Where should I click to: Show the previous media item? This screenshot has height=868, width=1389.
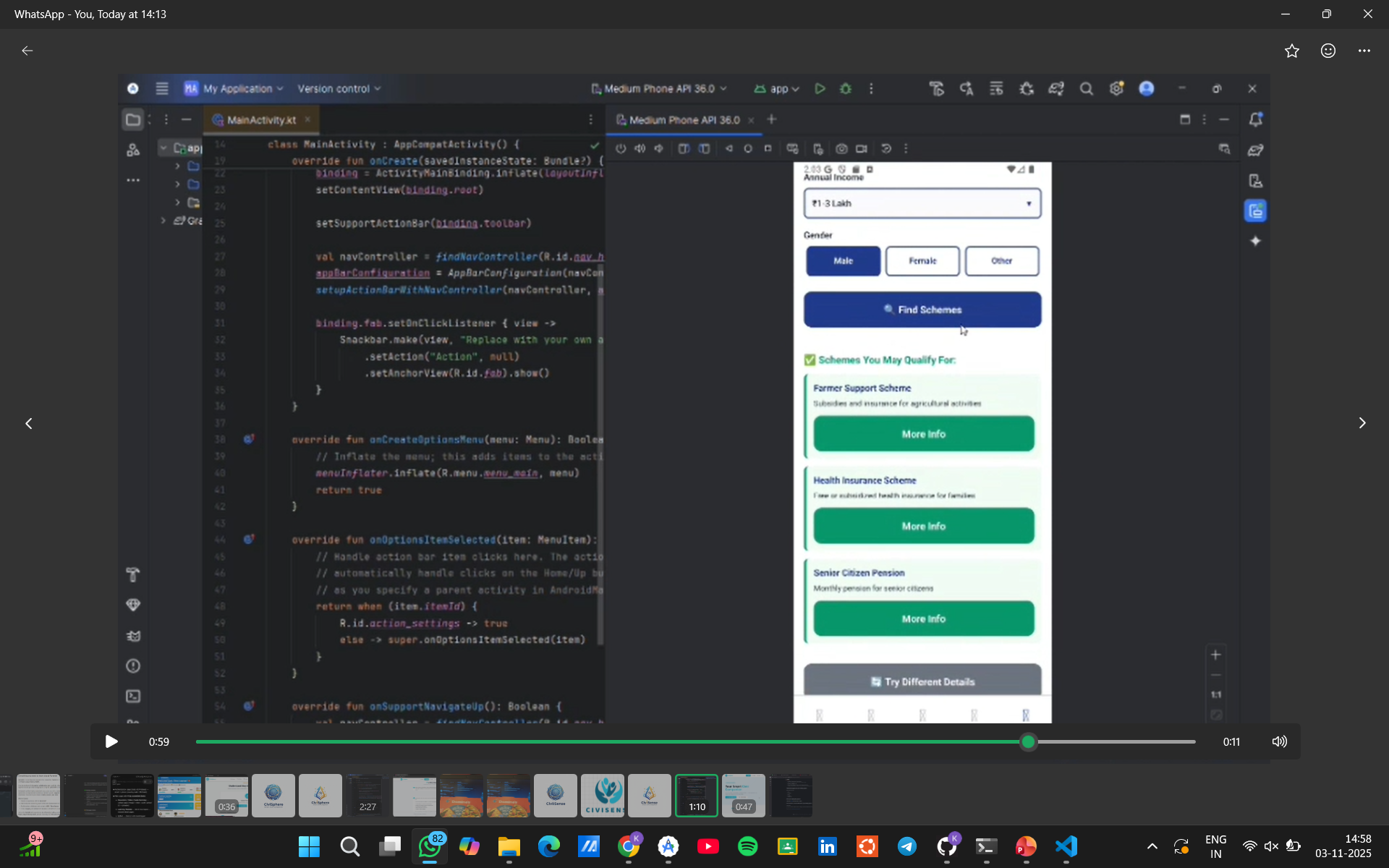(29, 423)
